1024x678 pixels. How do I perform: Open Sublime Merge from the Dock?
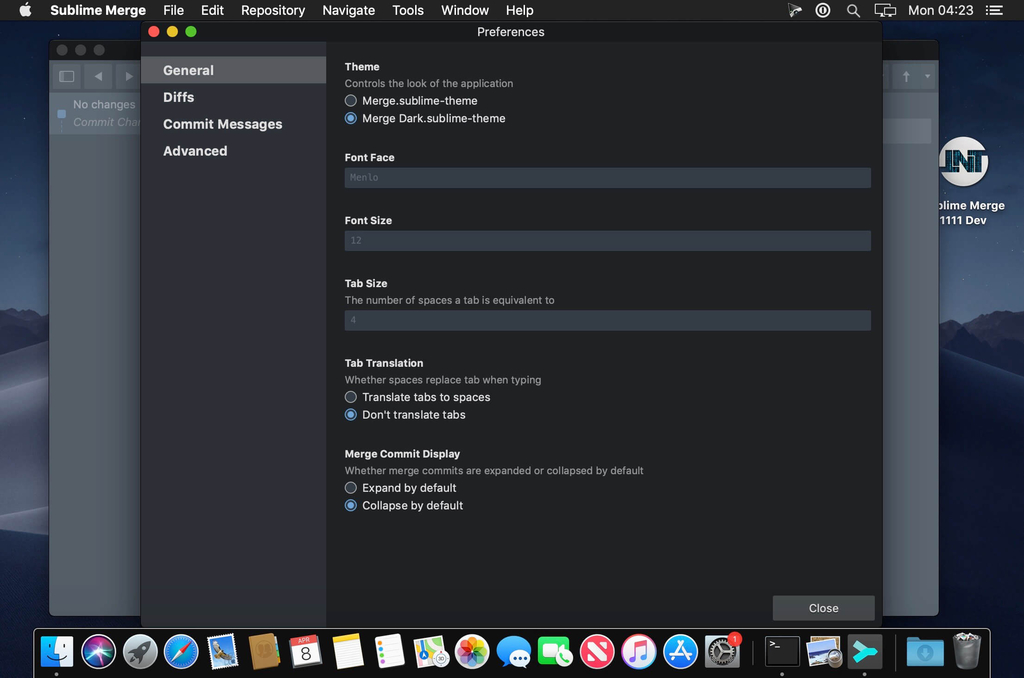[865, 651]
